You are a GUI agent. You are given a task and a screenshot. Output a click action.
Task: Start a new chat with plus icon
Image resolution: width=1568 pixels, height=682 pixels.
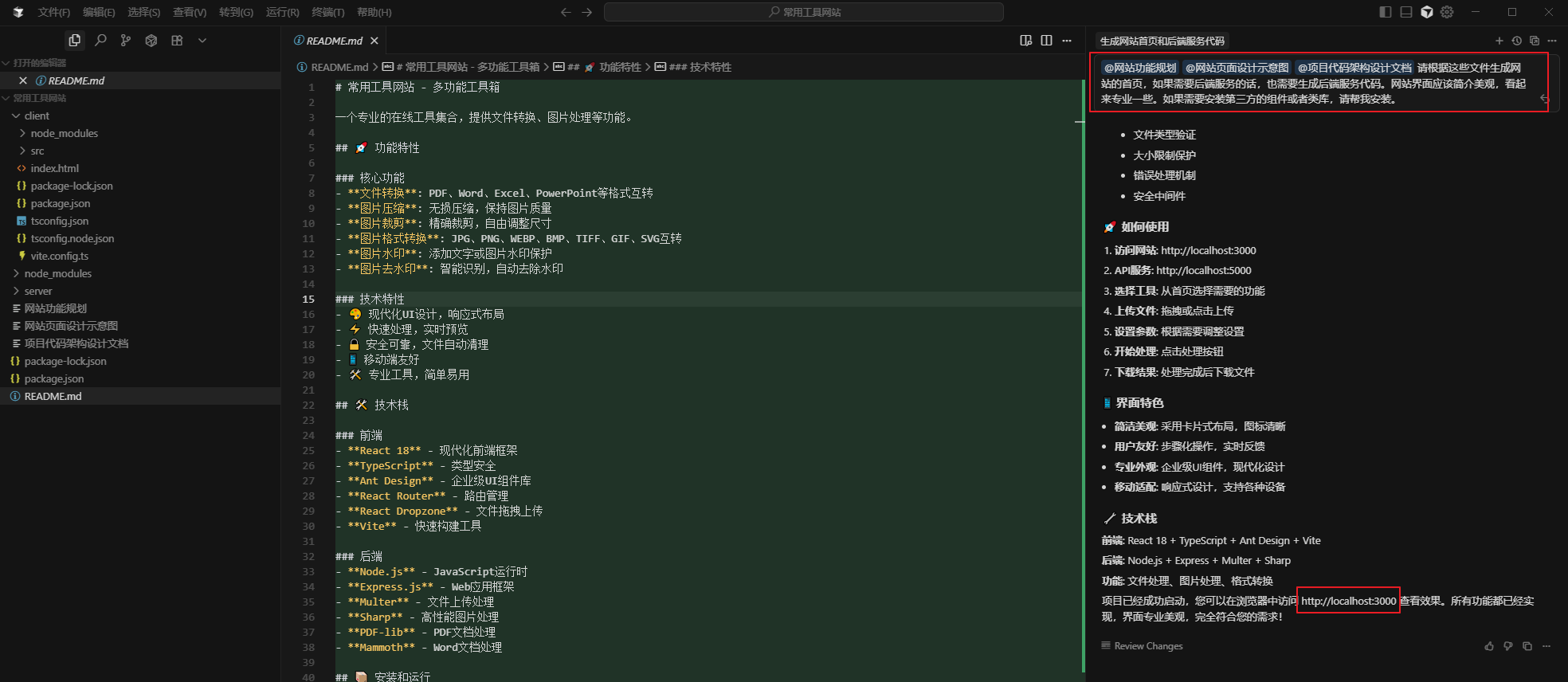click(1499, 41)
